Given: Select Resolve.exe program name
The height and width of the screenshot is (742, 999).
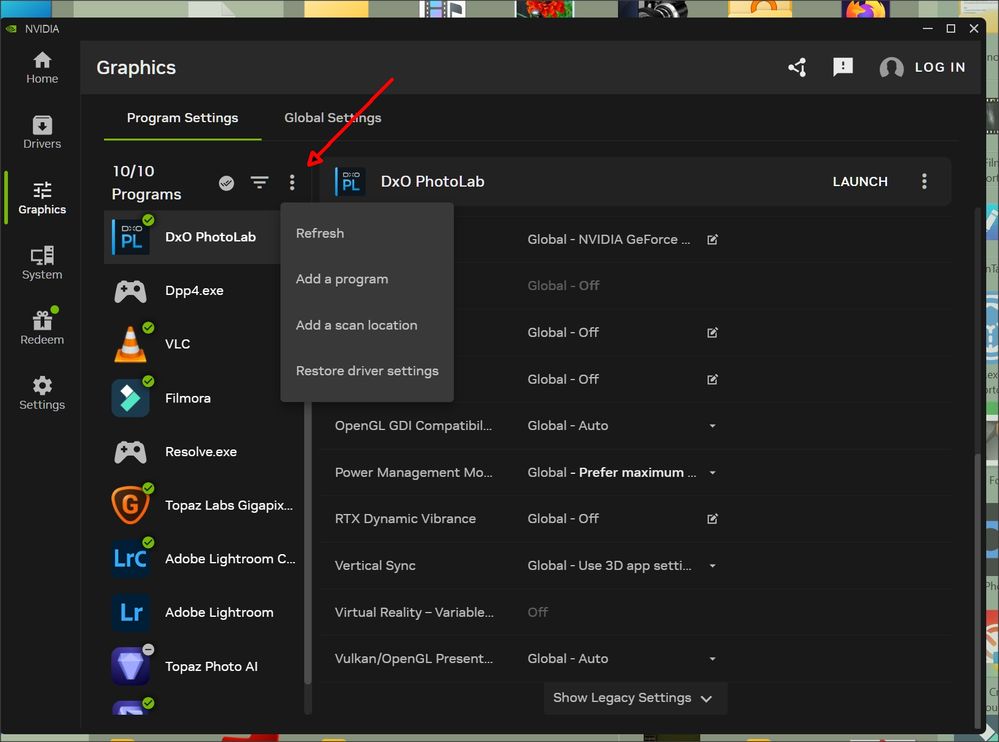Looking at the screenshot, I should (201, 452).
